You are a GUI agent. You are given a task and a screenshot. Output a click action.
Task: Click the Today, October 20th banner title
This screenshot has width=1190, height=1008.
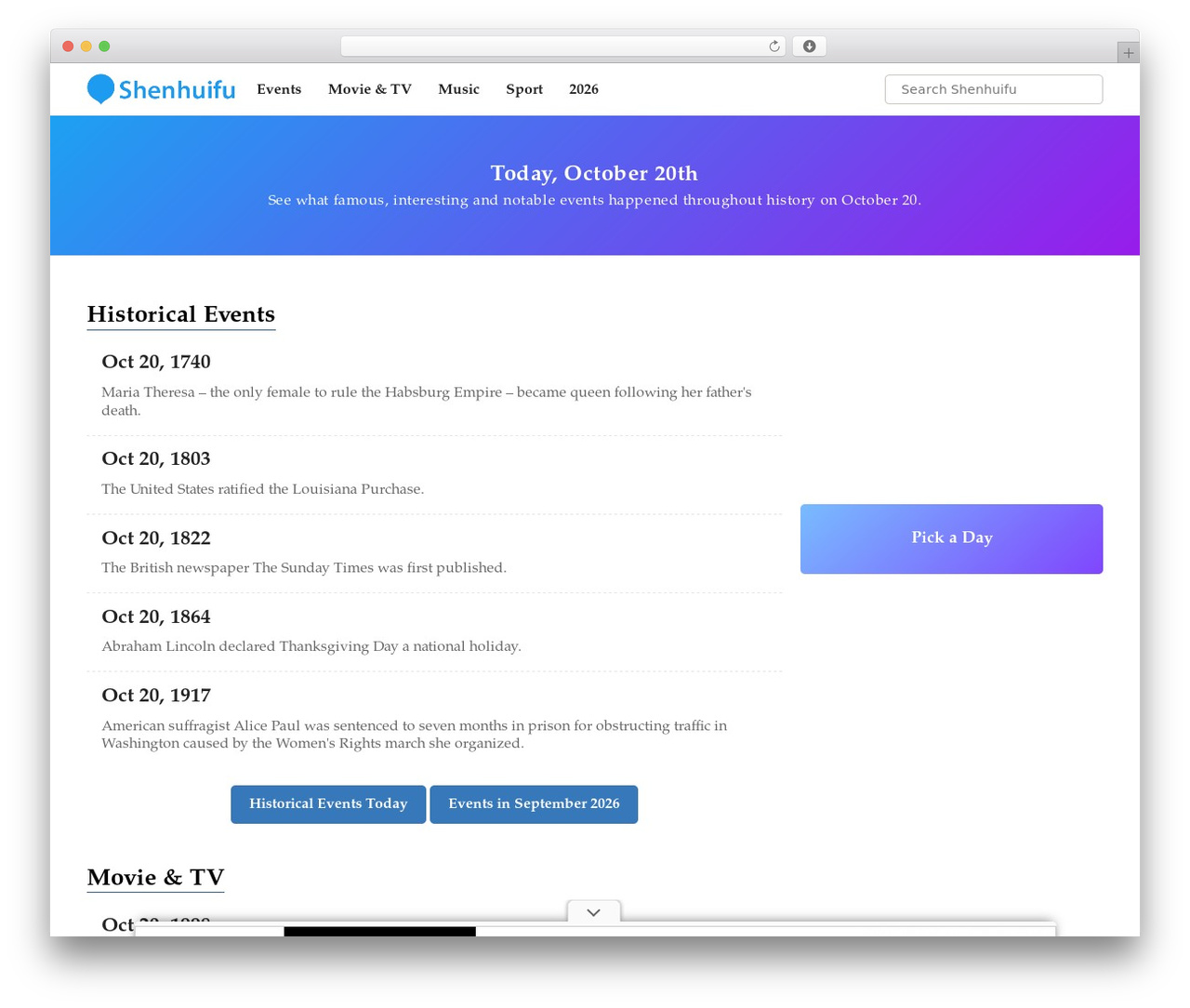[594, 173]
